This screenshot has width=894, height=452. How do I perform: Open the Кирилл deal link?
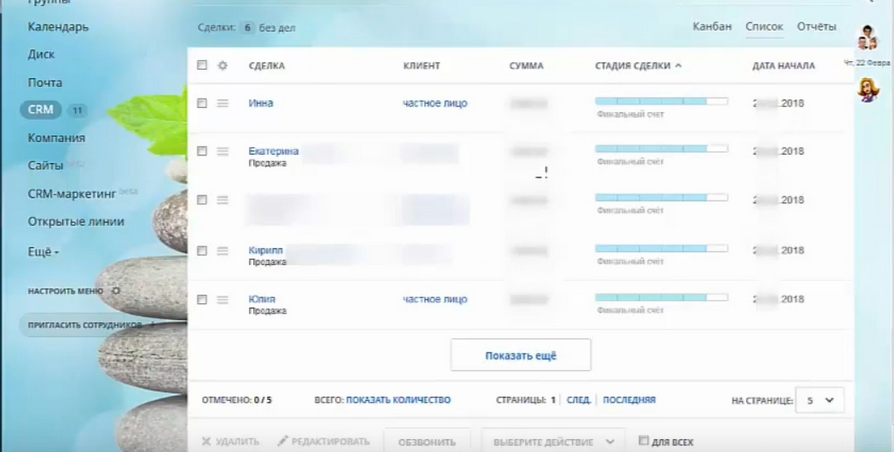click(x=266, y=250)
